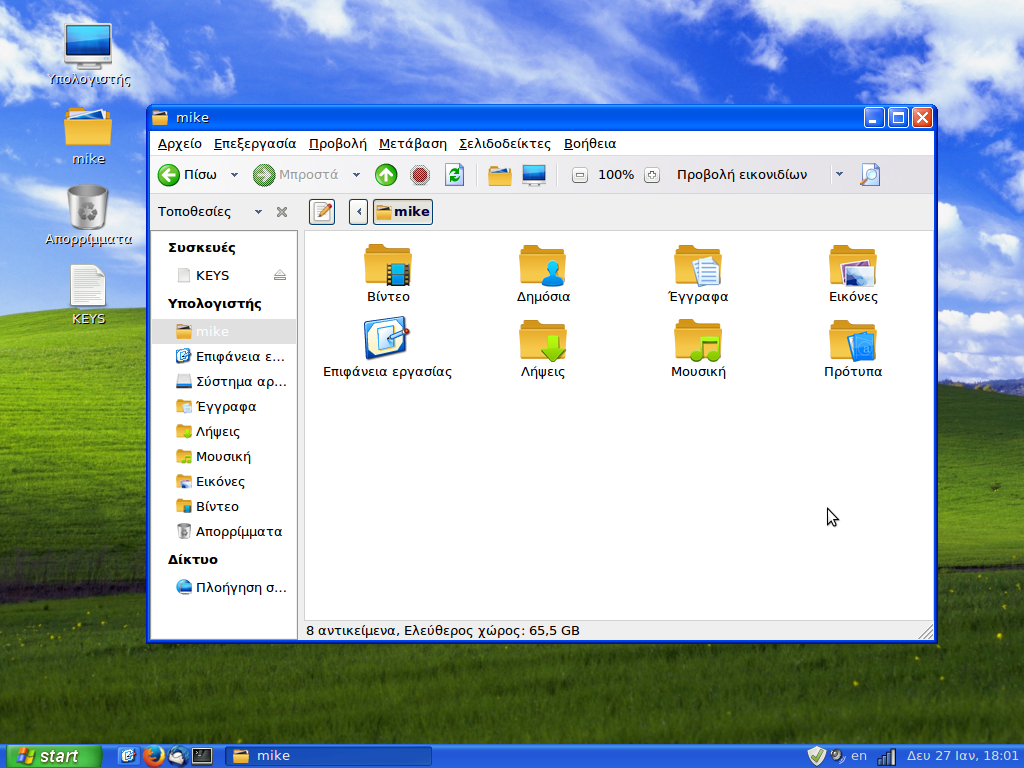Select Πλοήγηση σ... network entry
Image resolution: width=1024 pixels, height=768 pixels.
[x=224, y=588]
